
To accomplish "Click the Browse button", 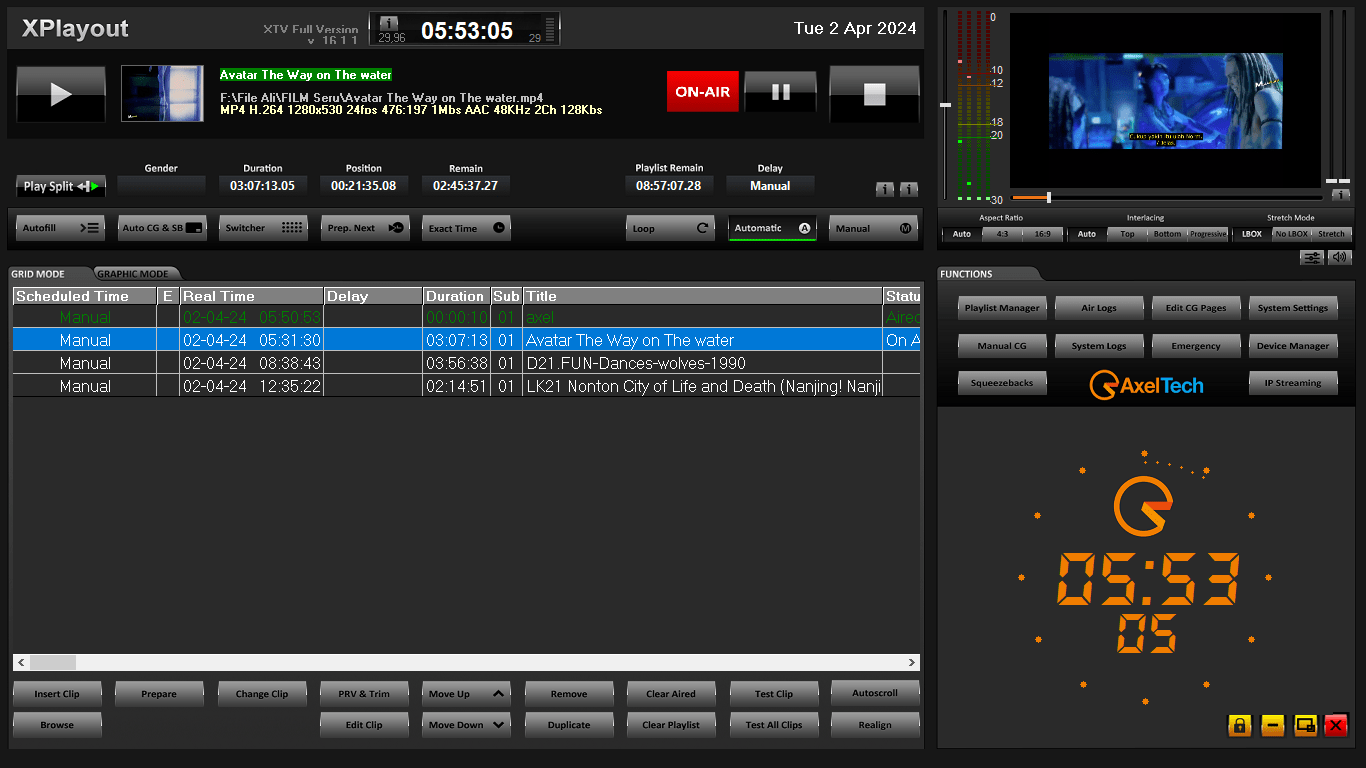I will tap(57, 725).
